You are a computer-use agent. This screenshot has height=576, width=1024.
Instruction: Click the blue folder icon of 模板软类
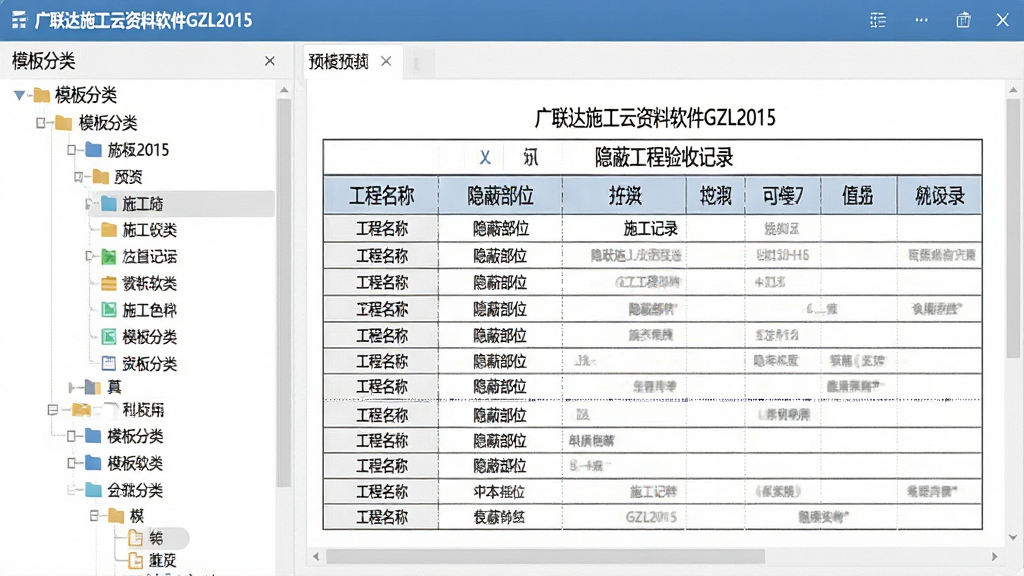point(93,463)
